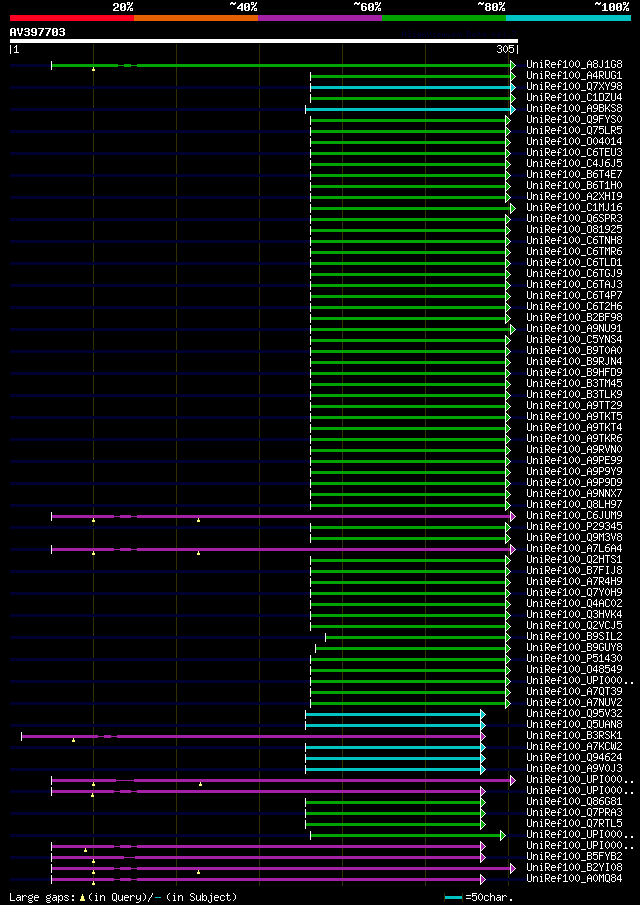Click the cyan 50char scale bar in legend

point(454,897)
